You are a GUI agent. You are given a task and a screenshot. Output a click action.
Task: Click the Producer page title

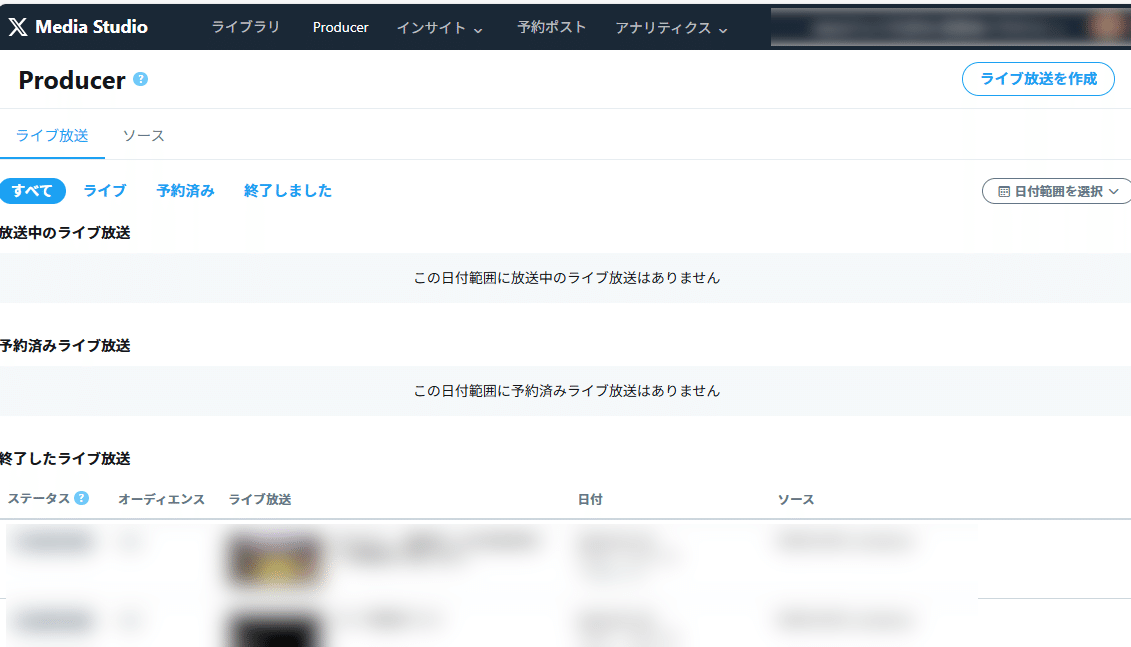click(x=71, y=80)
